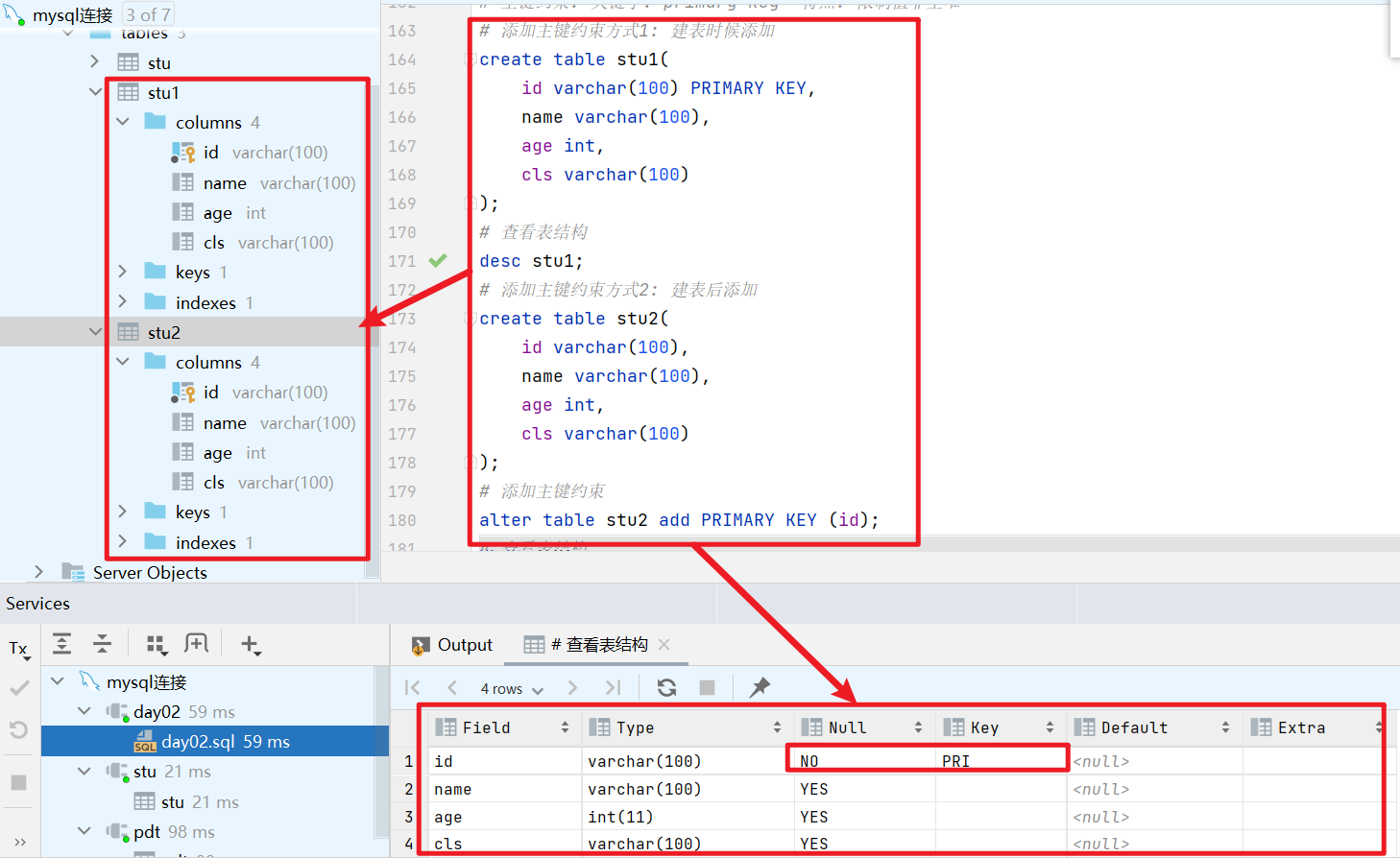This screenshot has width=1400, height=858.
Task: Click the Tx transaction mode icon
Action: click(x=19, y=649)
